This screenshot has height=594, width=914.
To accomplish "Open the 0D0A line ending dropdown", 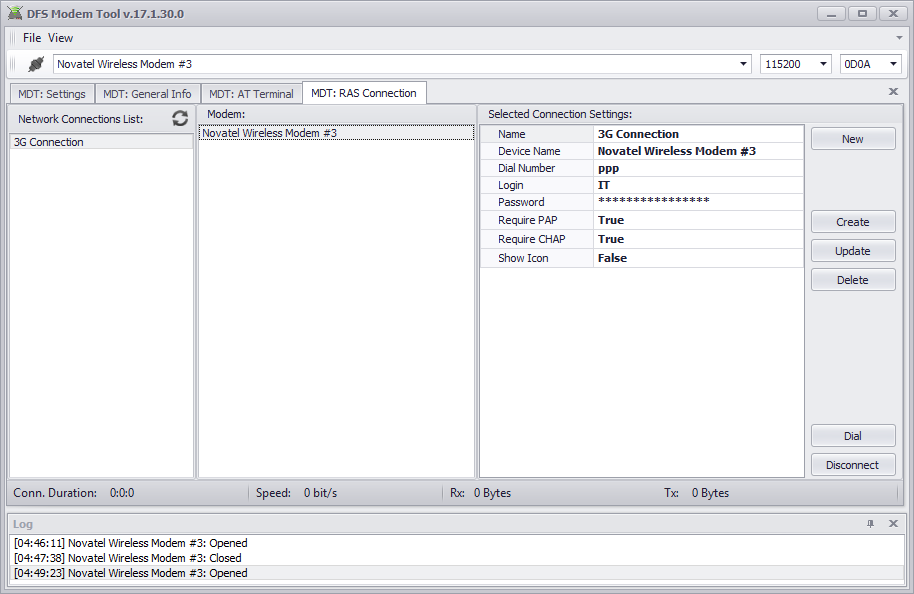I will (893, 64).
